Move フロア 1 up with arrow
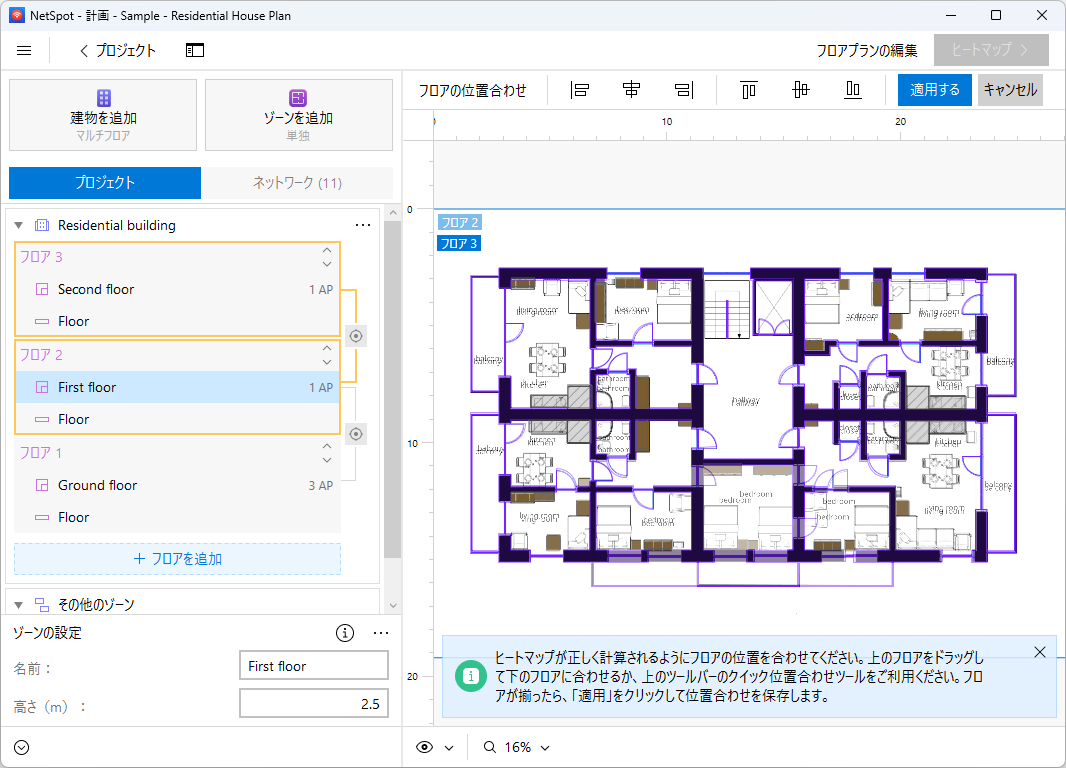The height and width of the screenshot is (768, 1066). tap(327, 446)
